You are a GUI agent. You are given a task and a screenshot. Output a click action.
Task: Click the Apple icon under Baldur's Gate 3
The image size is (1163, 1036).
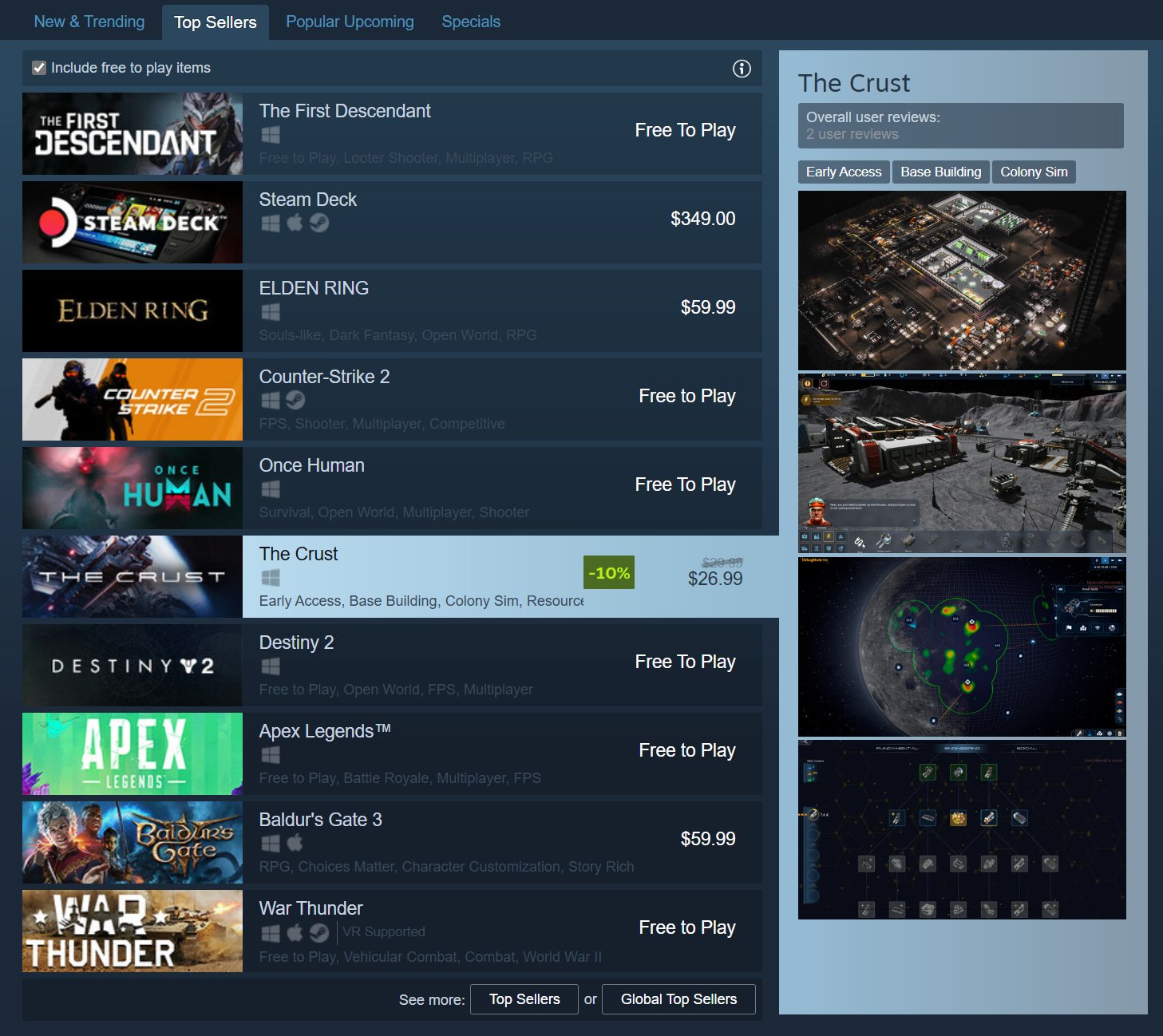point(295,843)
